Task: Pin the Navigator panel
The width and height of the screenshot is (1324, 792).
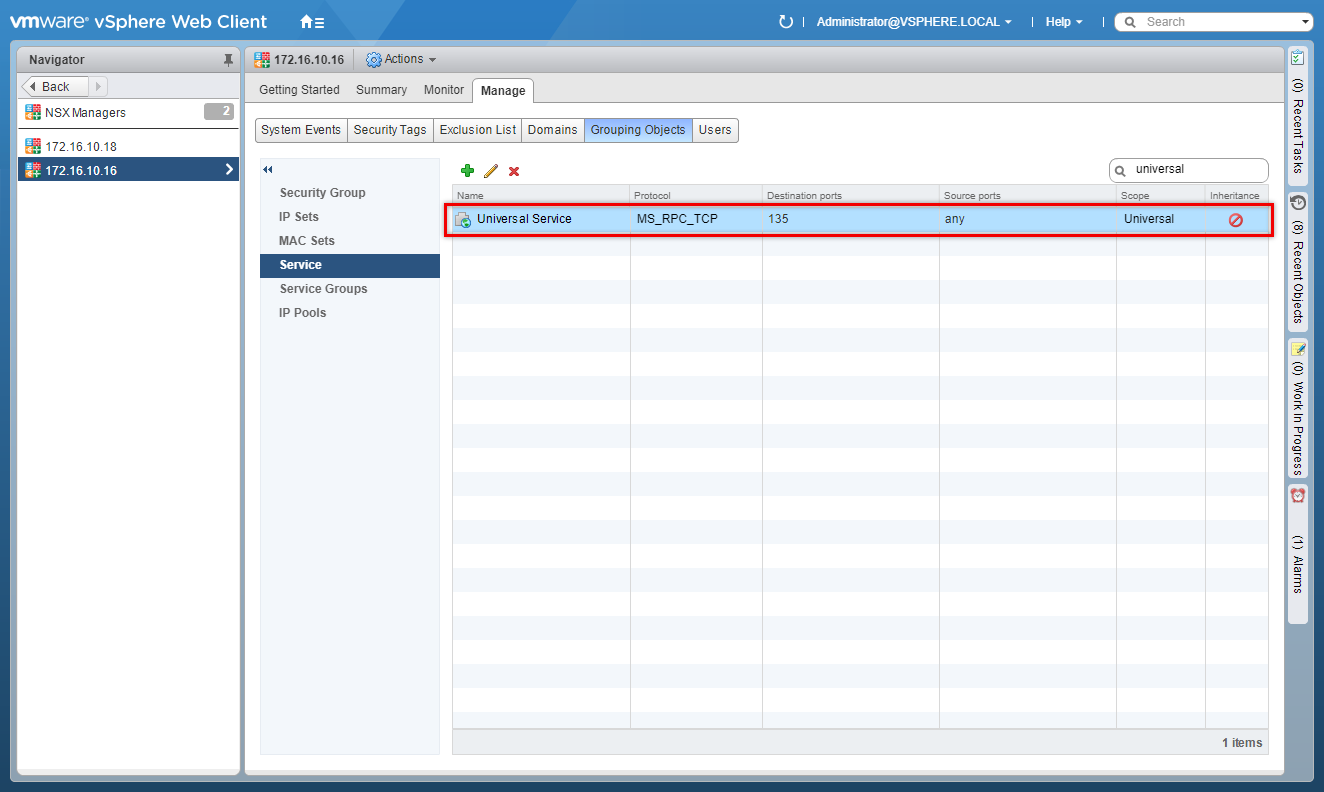Action: click(x=228, y=60)
